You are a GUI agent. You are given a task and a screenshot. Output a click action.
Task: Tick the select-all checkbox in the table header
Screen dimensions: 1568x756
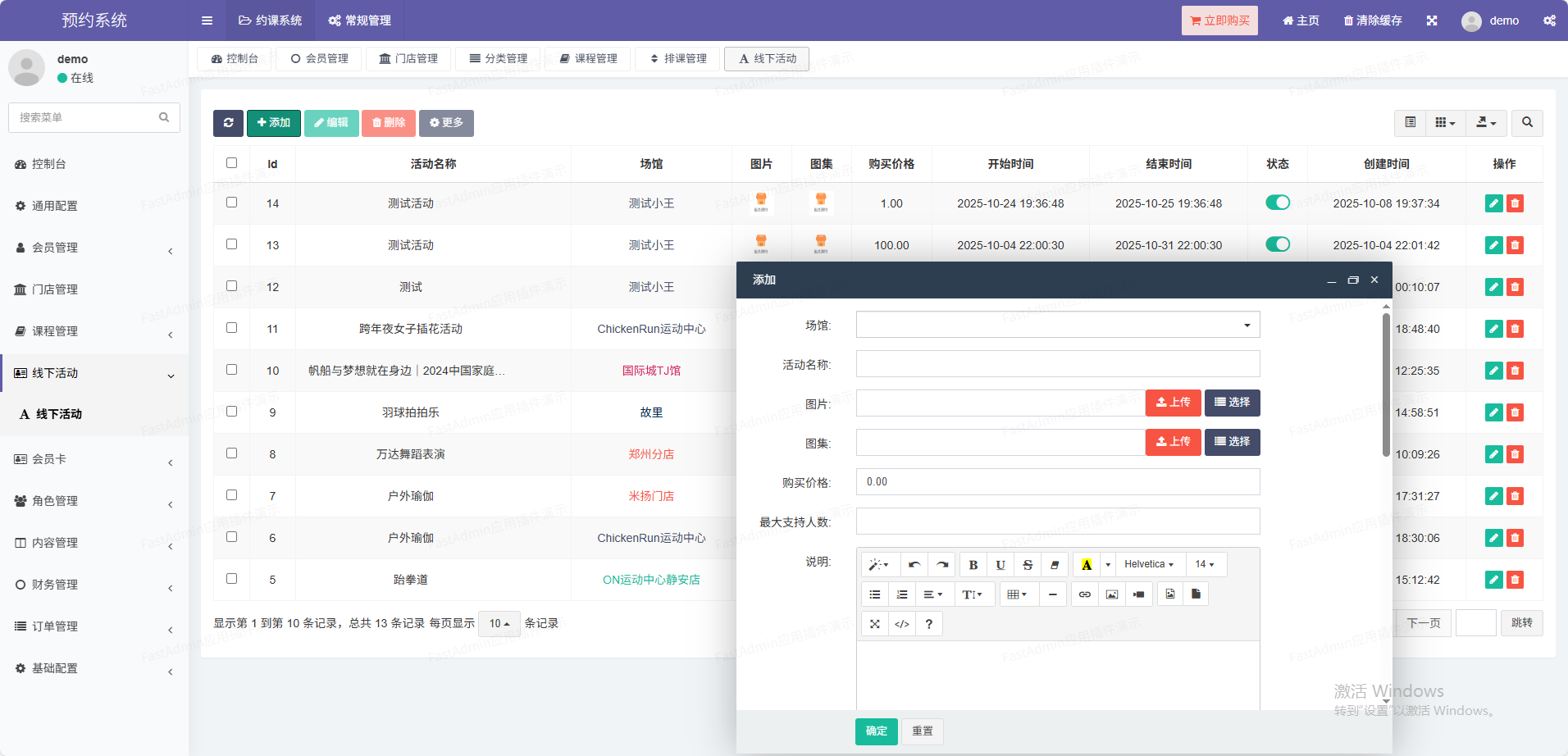pos(232,163)
